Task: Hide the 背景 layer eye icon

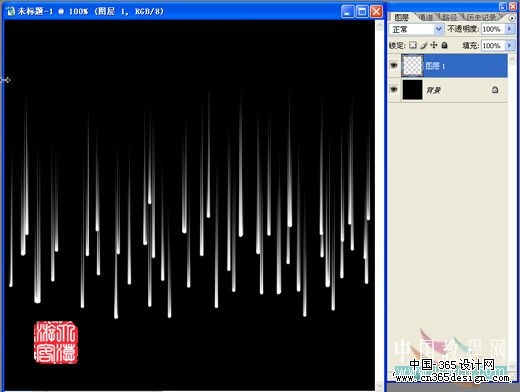Action: click(394, 90)
